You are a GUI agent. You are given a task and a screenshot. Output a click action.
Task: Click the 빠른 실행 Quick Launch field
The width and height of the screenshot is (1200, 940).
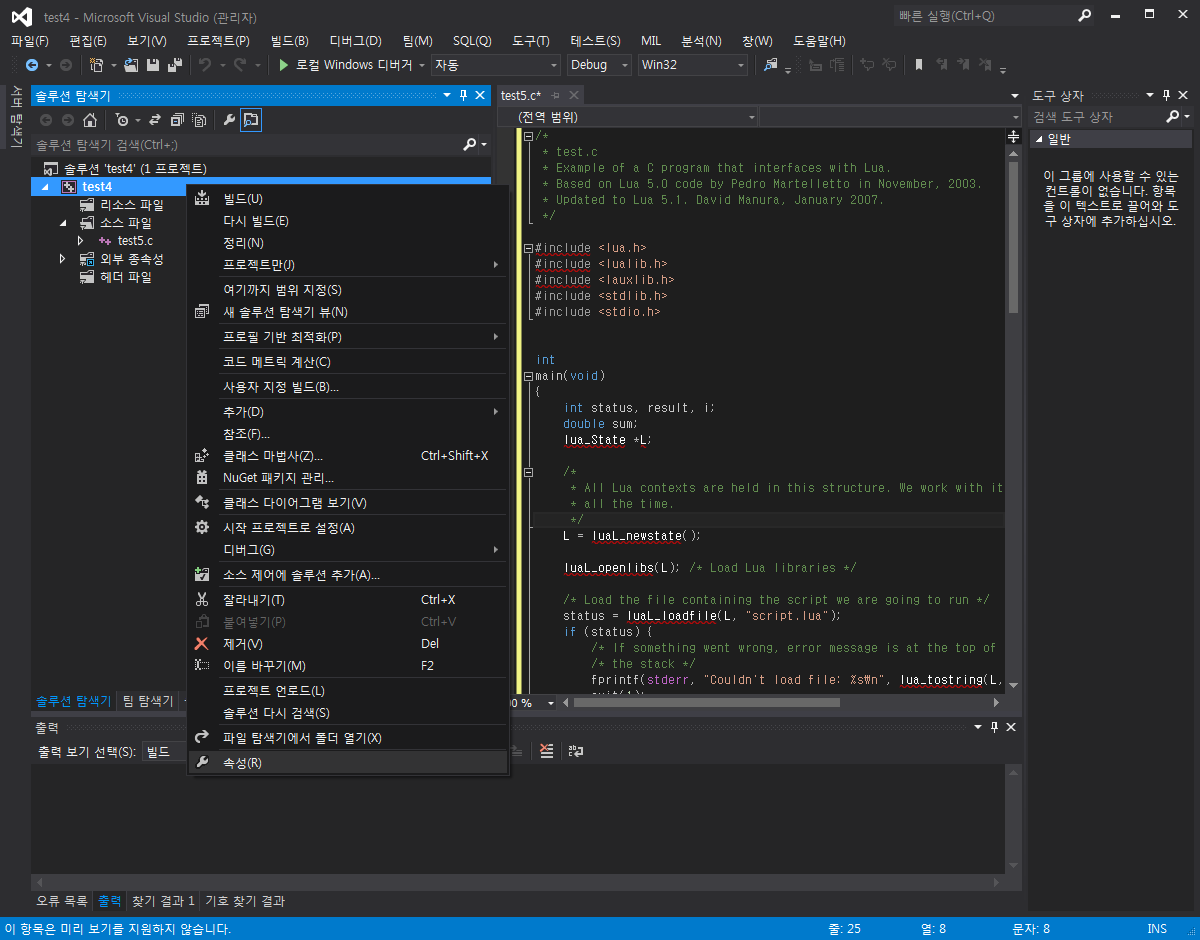(985, 15)
